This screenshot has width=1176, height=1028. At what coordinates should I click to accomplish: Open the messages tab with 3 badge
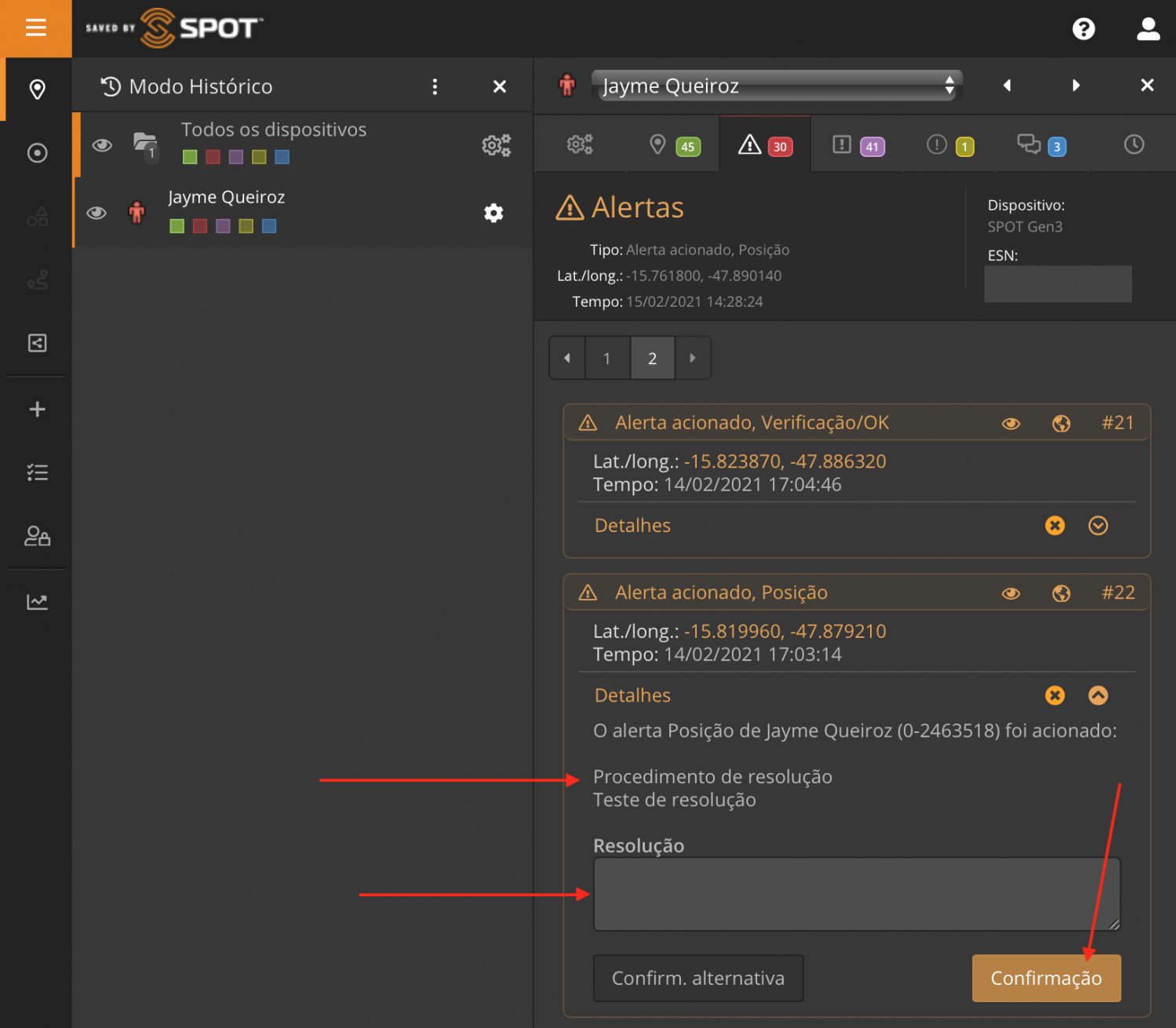1040,145
